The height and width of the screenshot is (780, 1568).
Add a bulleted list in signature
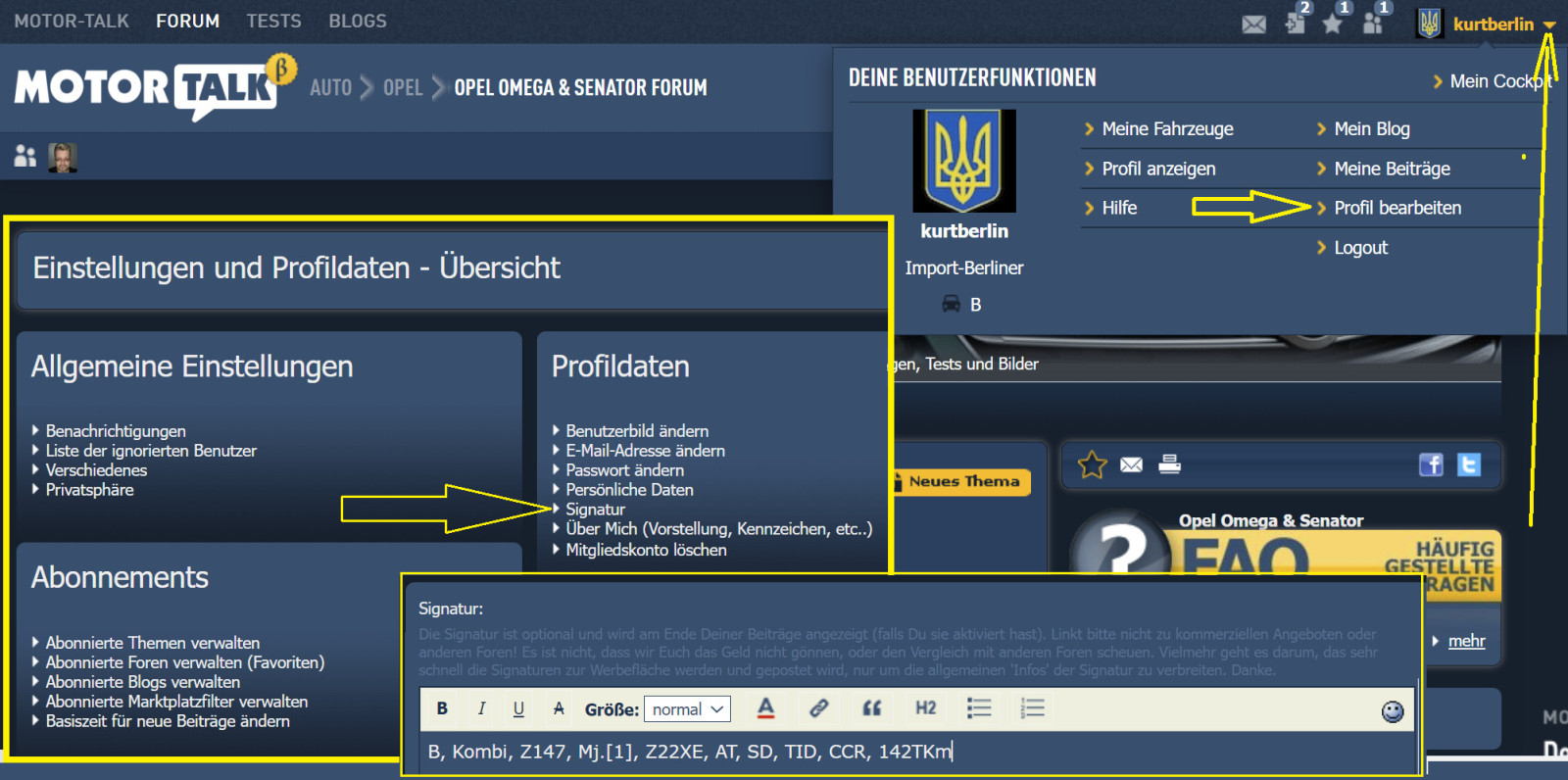click(x=978, y=708)
